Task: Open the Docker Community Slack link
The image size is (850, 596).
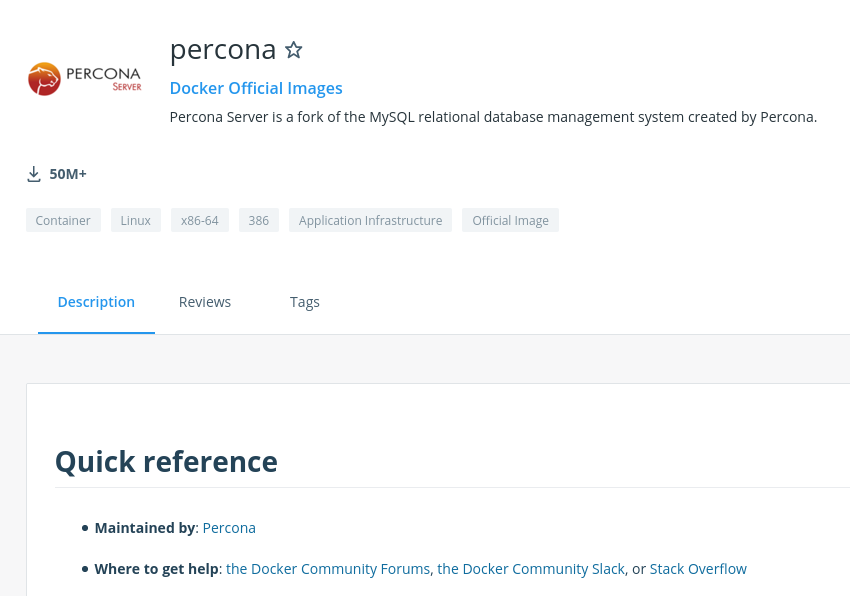Action: [x=531, y=569]
